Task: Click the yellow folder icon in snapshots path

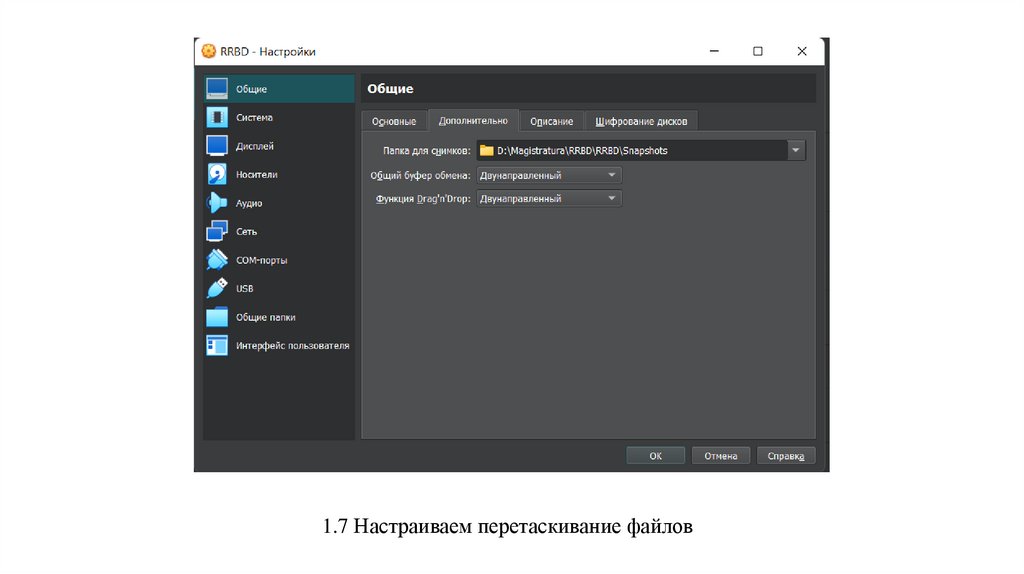Action: [487, 150]
